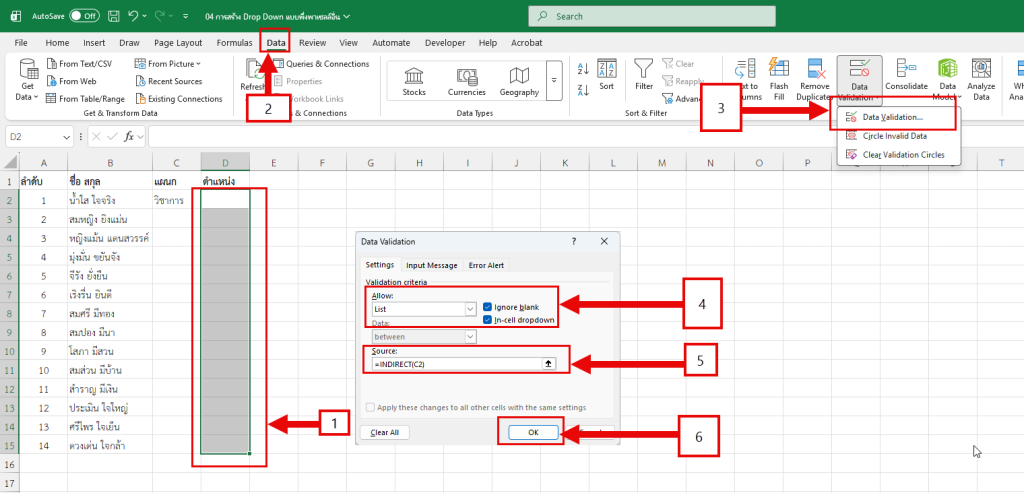Sort Z to A descending
Viewport: 1024px width, 493px height.
583,89
